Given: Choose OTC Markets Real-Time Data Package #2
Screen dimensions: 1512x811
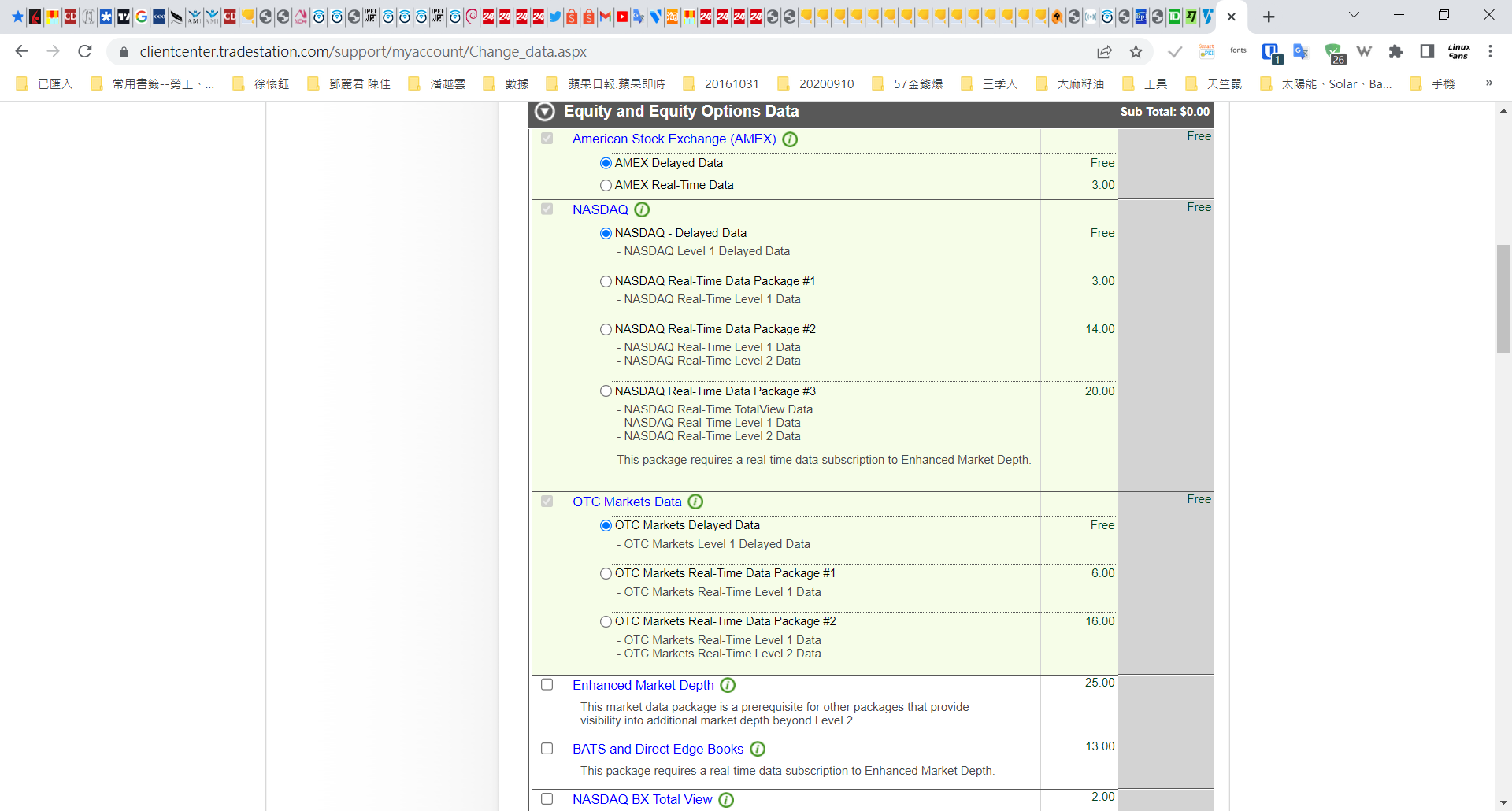Looking at the screenshot, I should (606, 621).
